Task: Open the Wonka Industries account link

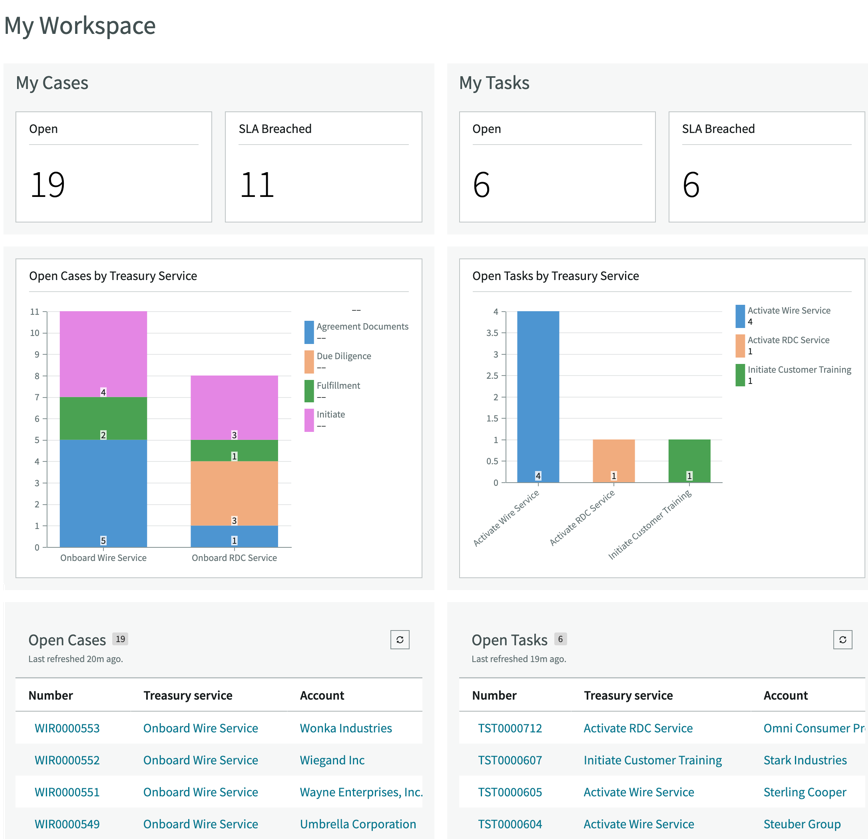Action: coord(345,728)
